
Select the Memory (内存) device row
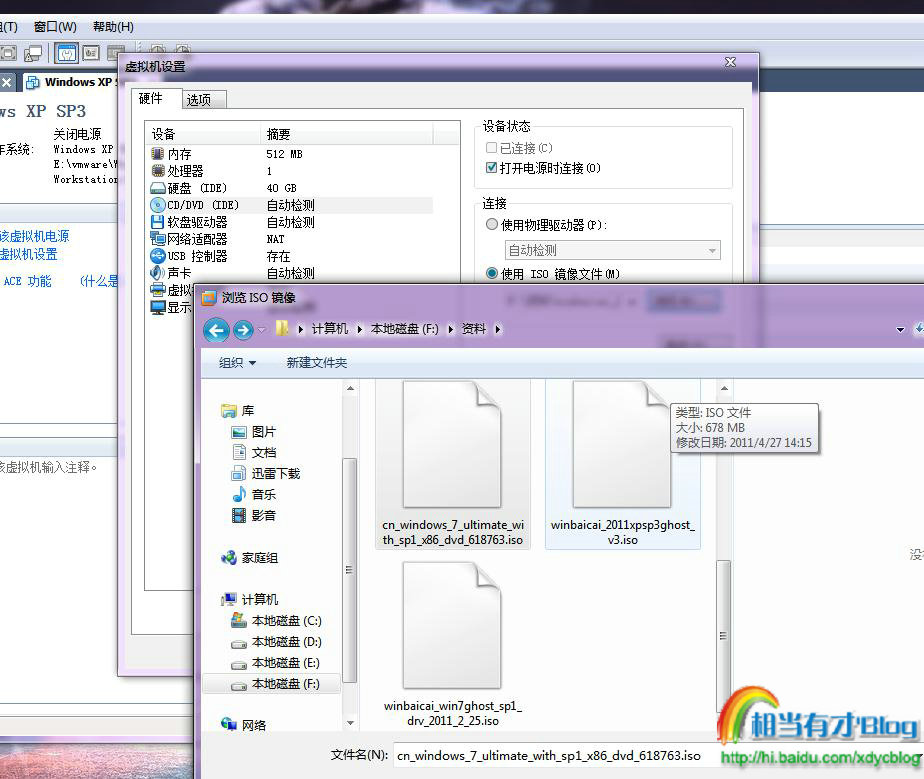tap(291, 154)
